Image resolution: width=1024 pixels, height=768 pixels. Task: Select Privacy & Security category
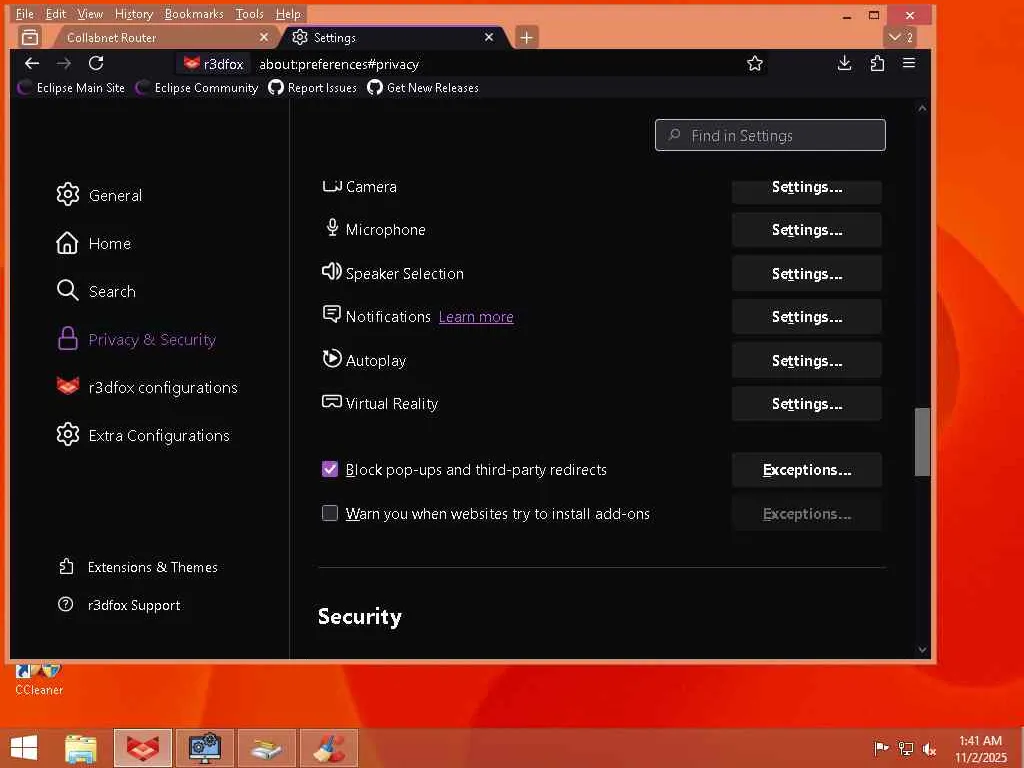pos(136,339)
